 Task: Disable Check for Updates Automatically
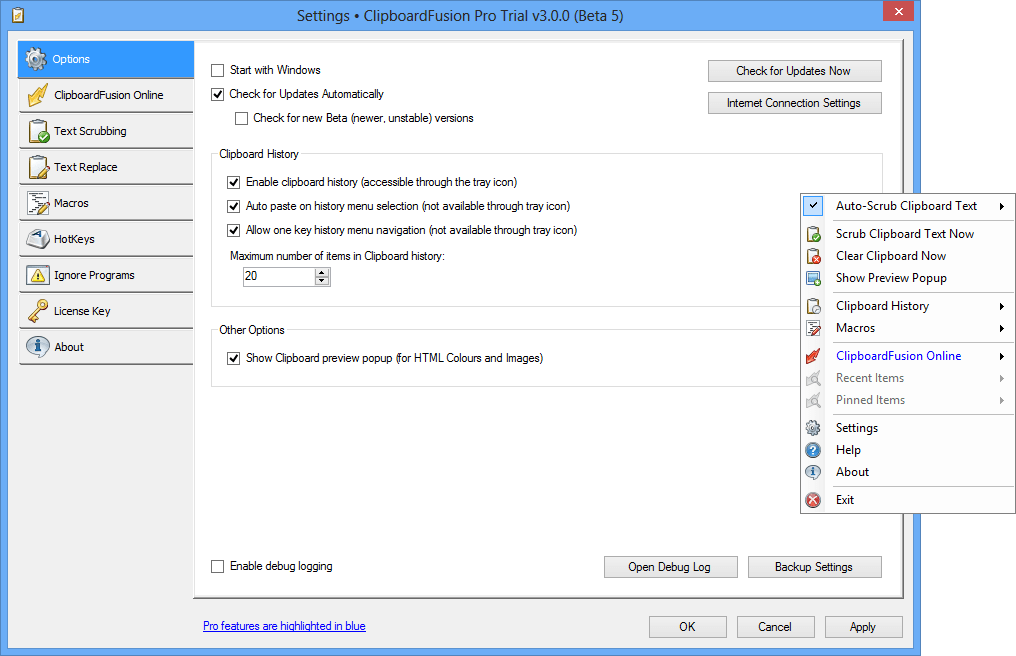pyautogui.click(x=217, y=94)
